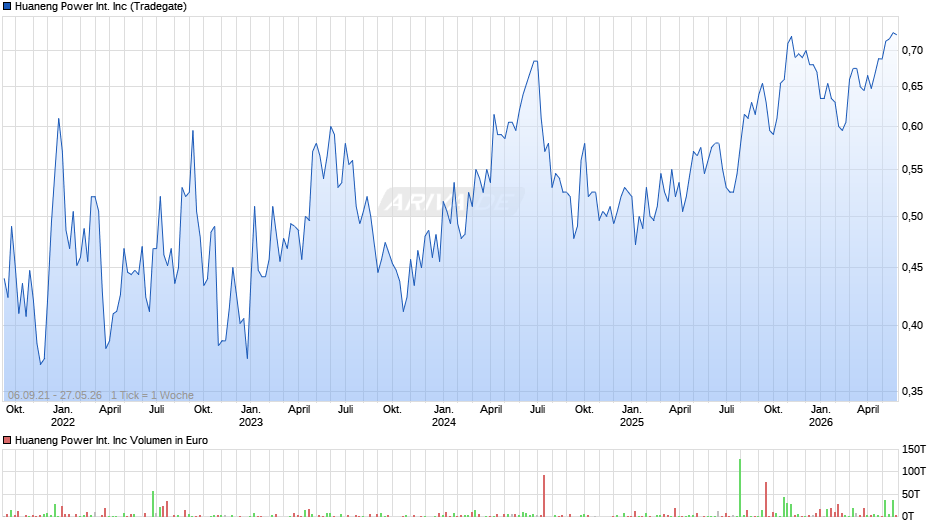Click the 0,50 price axis label

912,217
